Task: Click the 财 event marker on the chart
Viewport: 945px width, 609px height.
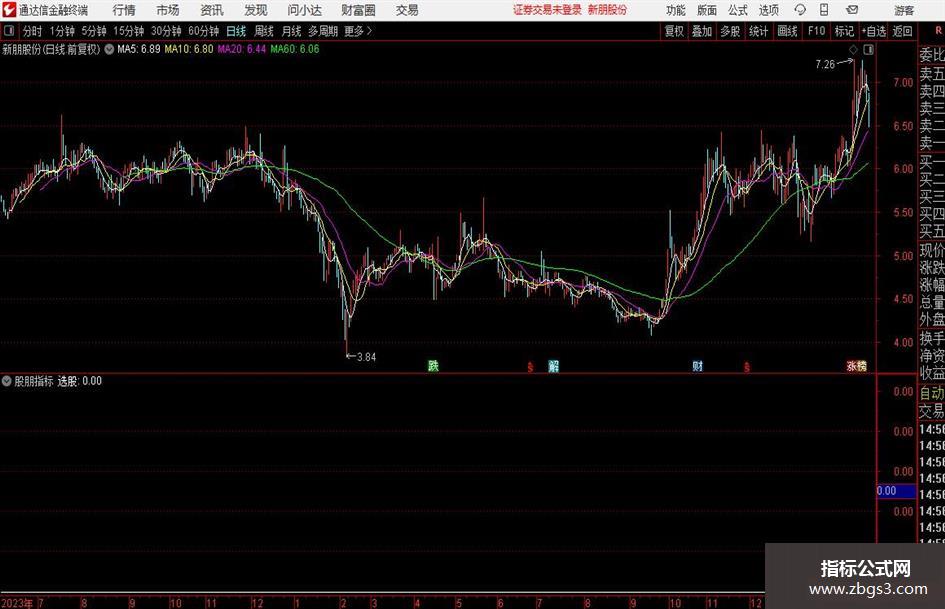Action: [x=697, y=365]
